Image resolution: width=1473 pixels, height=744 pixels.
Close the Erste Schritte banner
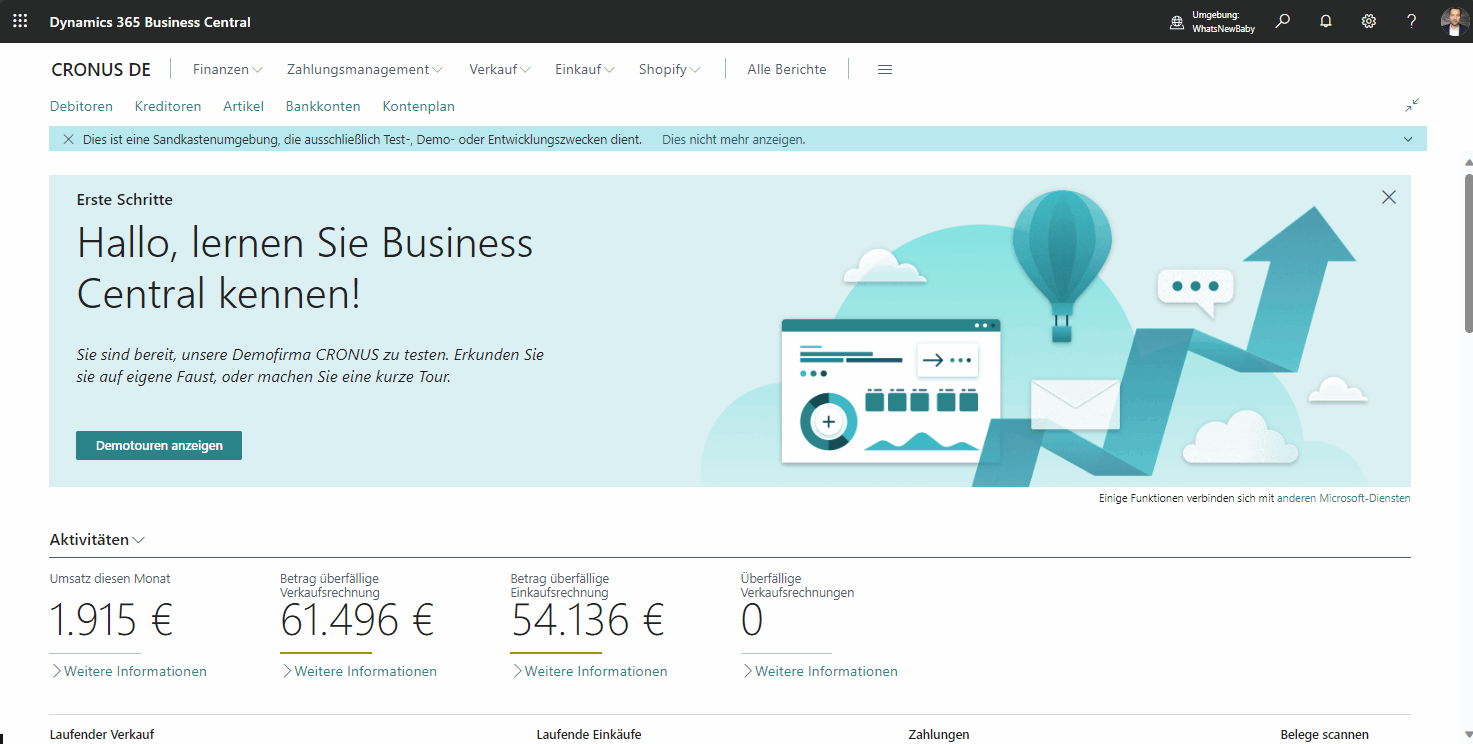(x=1389, y=197)
